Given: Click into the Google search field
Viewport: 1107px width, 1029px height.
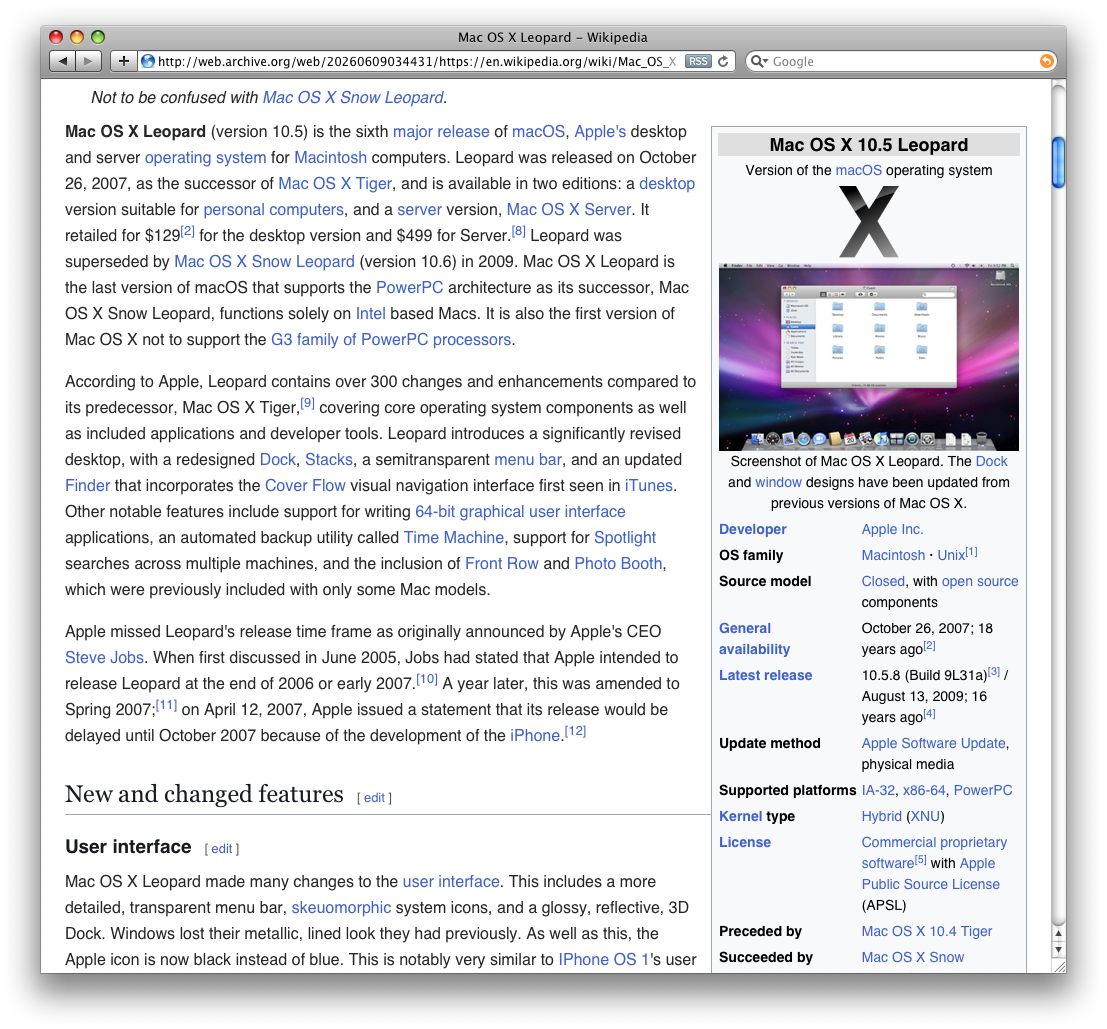Looking at the screenshot, I should [900, 61].
